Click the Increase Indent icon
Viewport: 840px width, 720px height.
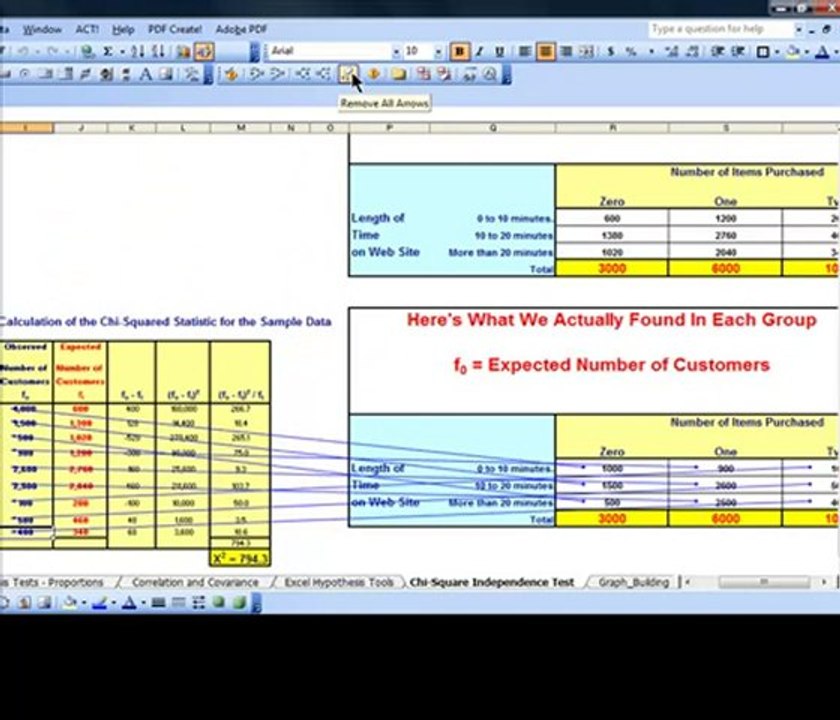738,51
